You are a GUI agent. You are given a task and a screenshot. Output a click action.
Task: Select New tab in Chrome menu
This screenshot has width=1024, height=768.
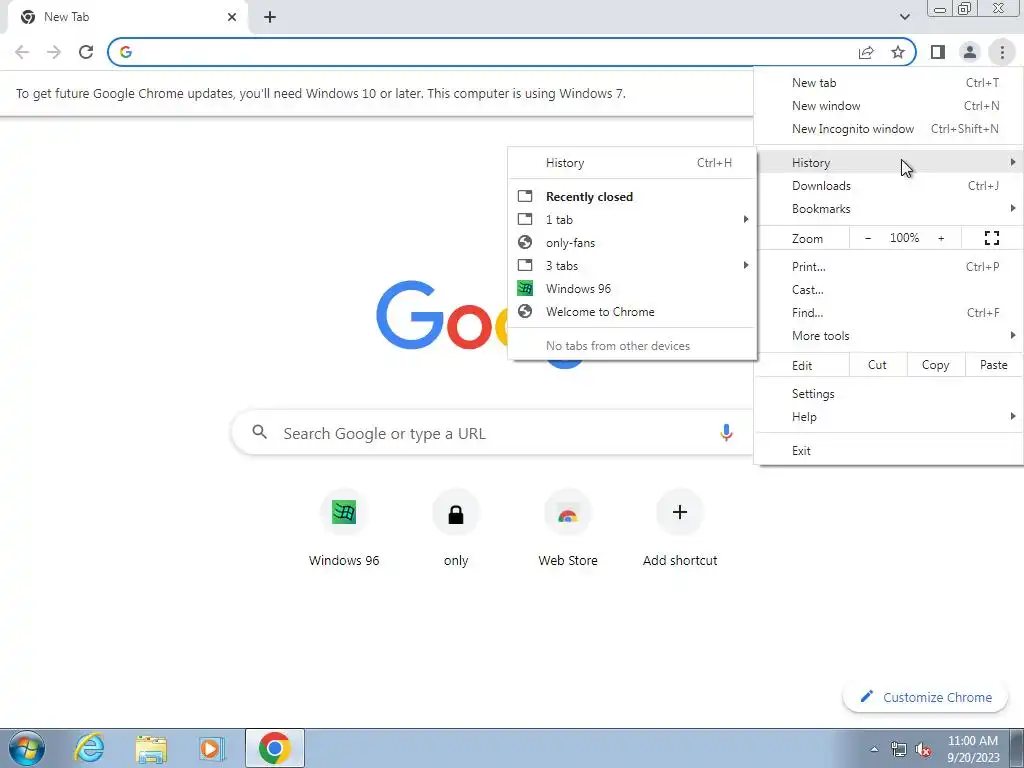pyautogui.click(x=889, y=83)
